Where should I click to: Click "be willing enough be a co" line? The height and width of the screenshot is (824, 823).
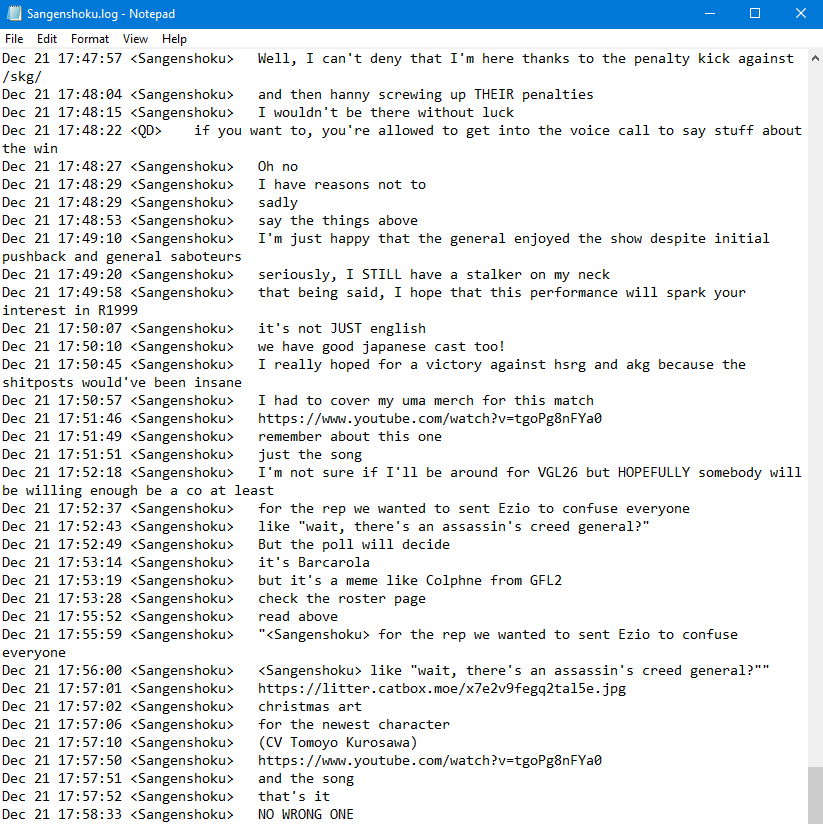138,491
